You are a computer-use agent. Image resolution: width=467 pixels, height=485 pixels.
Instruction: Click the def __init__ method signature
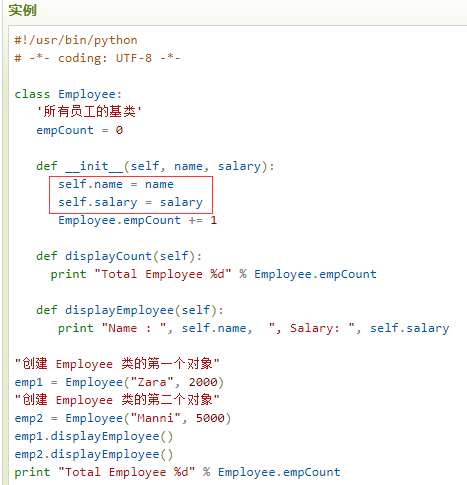[x=155, y=166]
